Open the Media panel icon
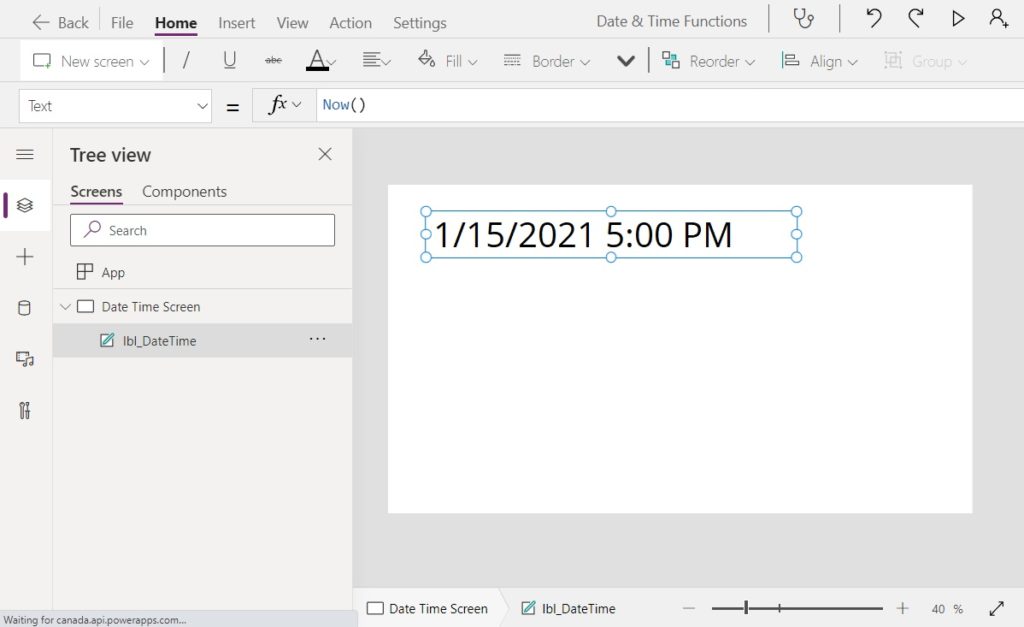The width and height of the screenshot is (1024, 627). [x=25, y=357]
